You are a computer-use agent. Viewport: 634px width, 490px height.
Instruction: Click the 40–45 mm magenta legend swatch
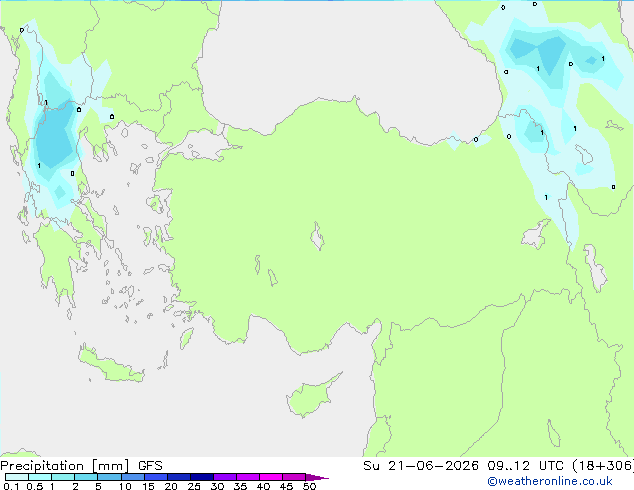(x=271, y=477)
